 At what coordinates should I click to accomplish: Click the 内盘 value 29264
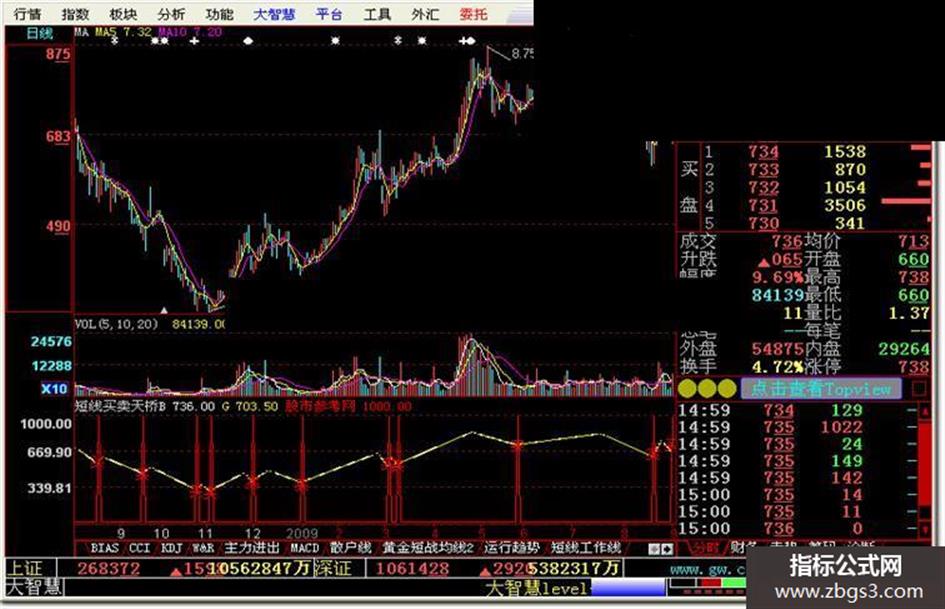point(903,349)
